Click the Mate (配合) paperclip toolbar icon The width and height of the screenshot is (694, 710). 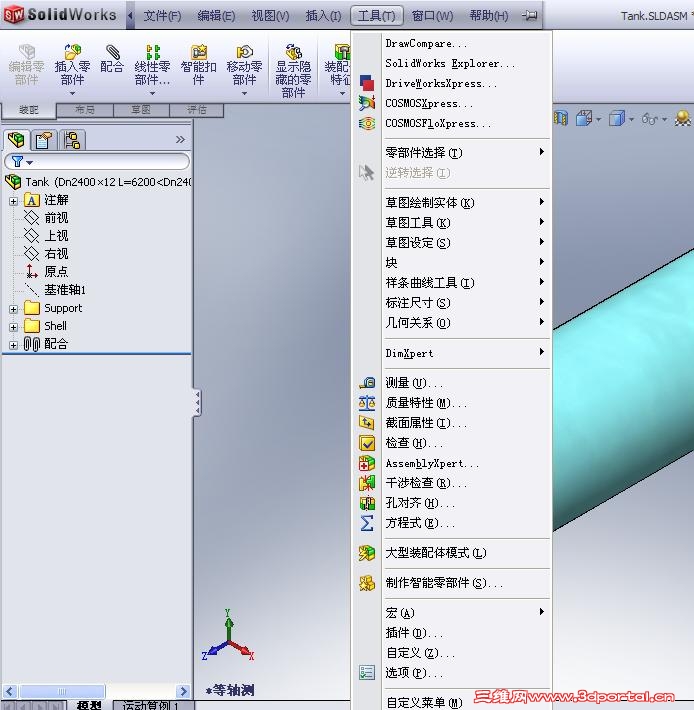coord(112,52)
